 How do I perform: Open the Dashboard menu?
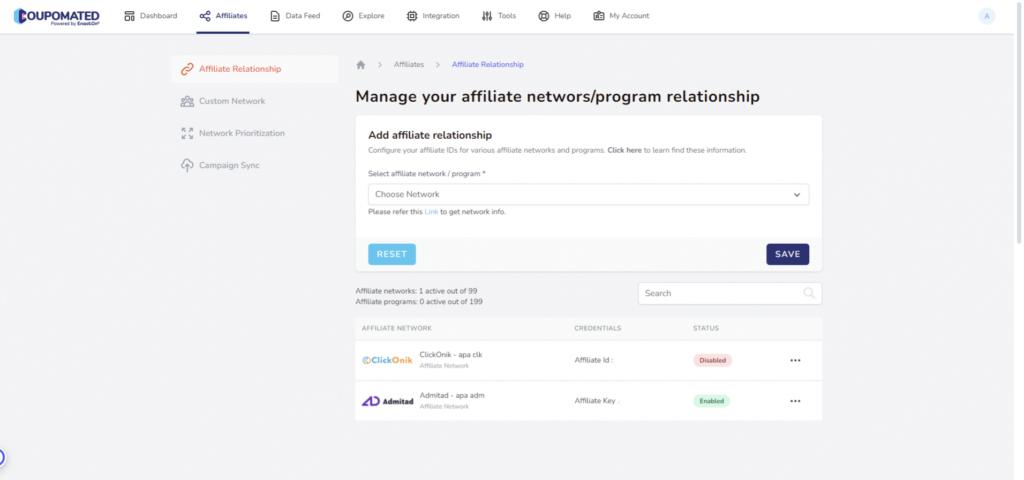coord(151,16)
